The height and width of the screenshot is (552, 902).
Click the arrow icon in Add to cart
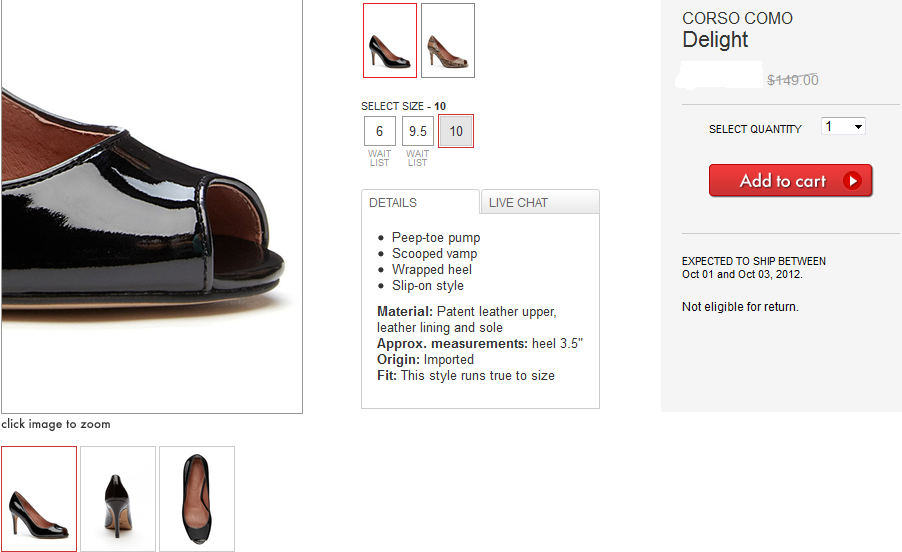852,181
